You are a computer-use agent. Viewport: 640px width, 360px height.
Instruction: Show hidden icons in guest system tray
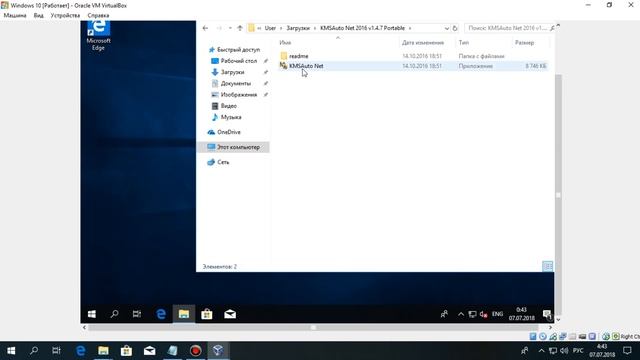[461, 314]
